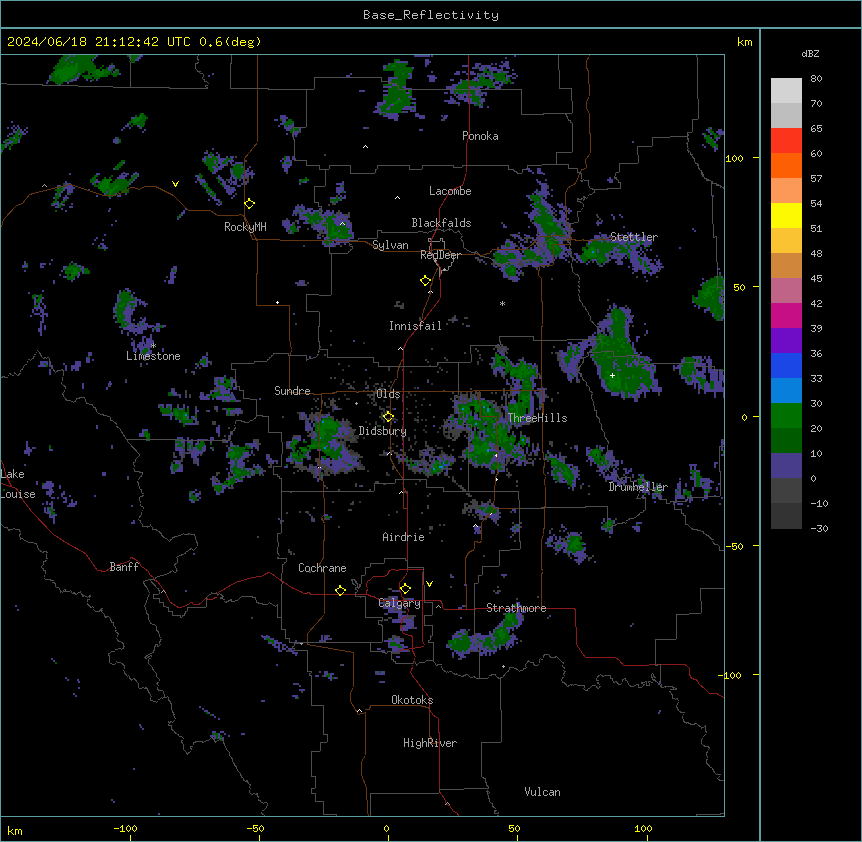The height and width of the screenshot is (842, 862).
Task: Click the Calgary city label
Action: (400, 603)
